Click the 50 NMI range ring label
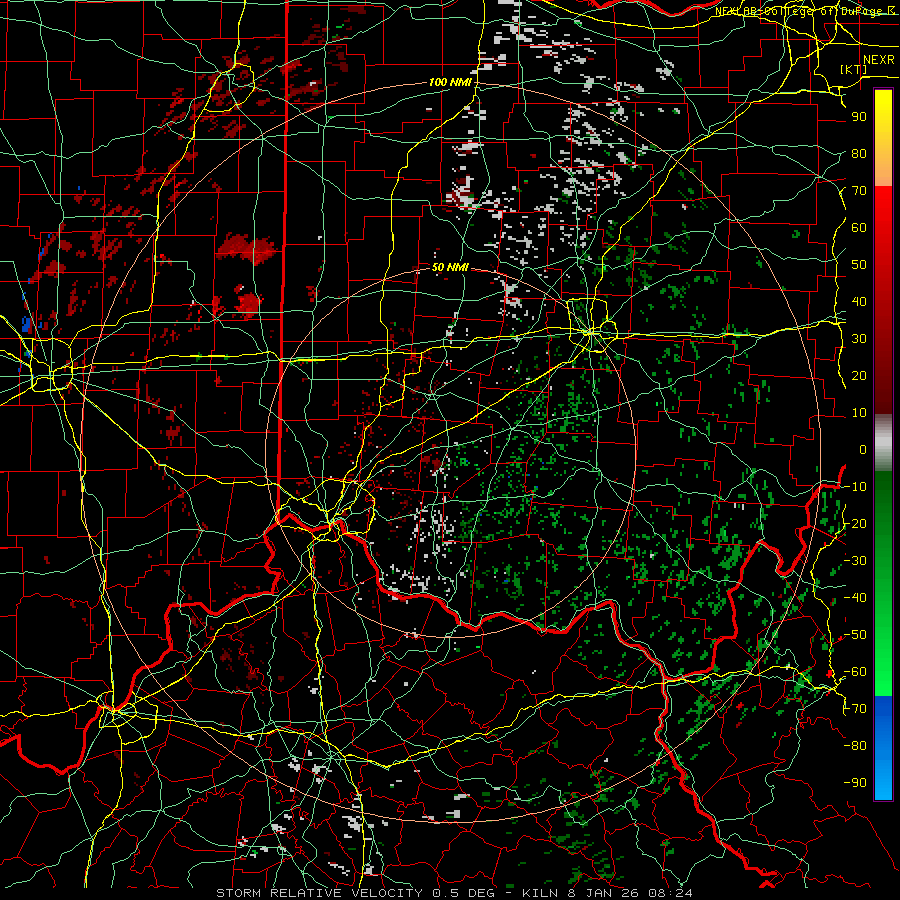Image resolution: width=900 pixels, height=900 pixels. [450, 267]
